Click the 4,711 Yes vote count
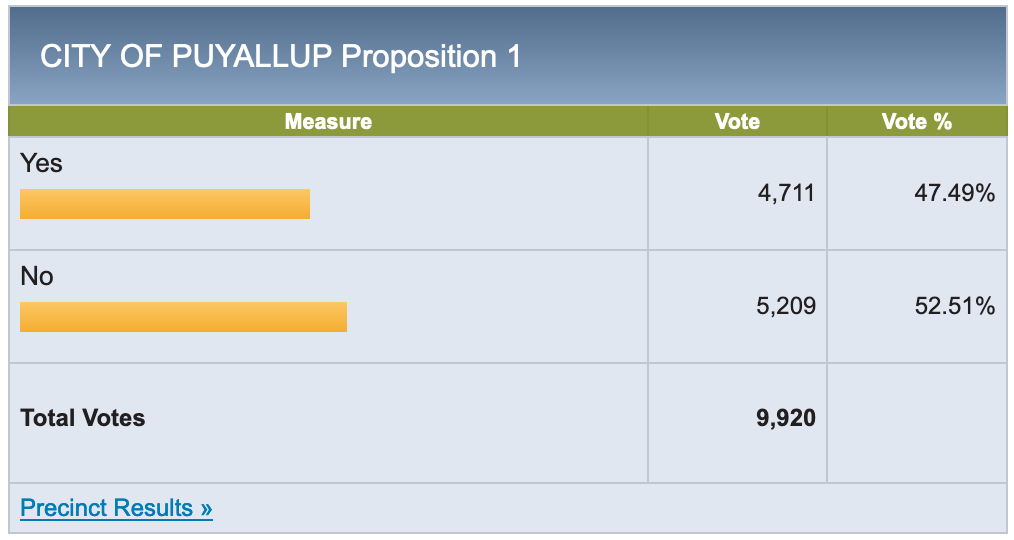Image resolution: width=1014 pixels, height=540 pixels. [786, 194]
